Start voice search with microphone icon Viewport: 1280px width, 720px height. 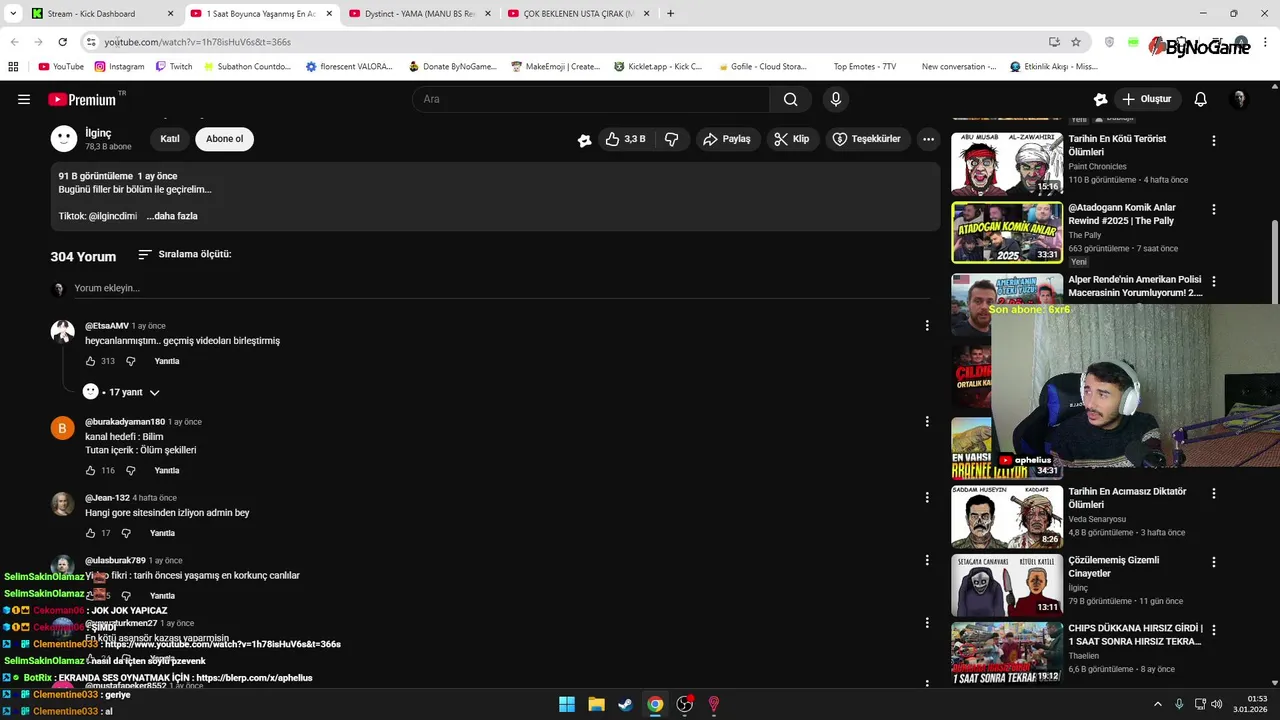coord(836,99)
